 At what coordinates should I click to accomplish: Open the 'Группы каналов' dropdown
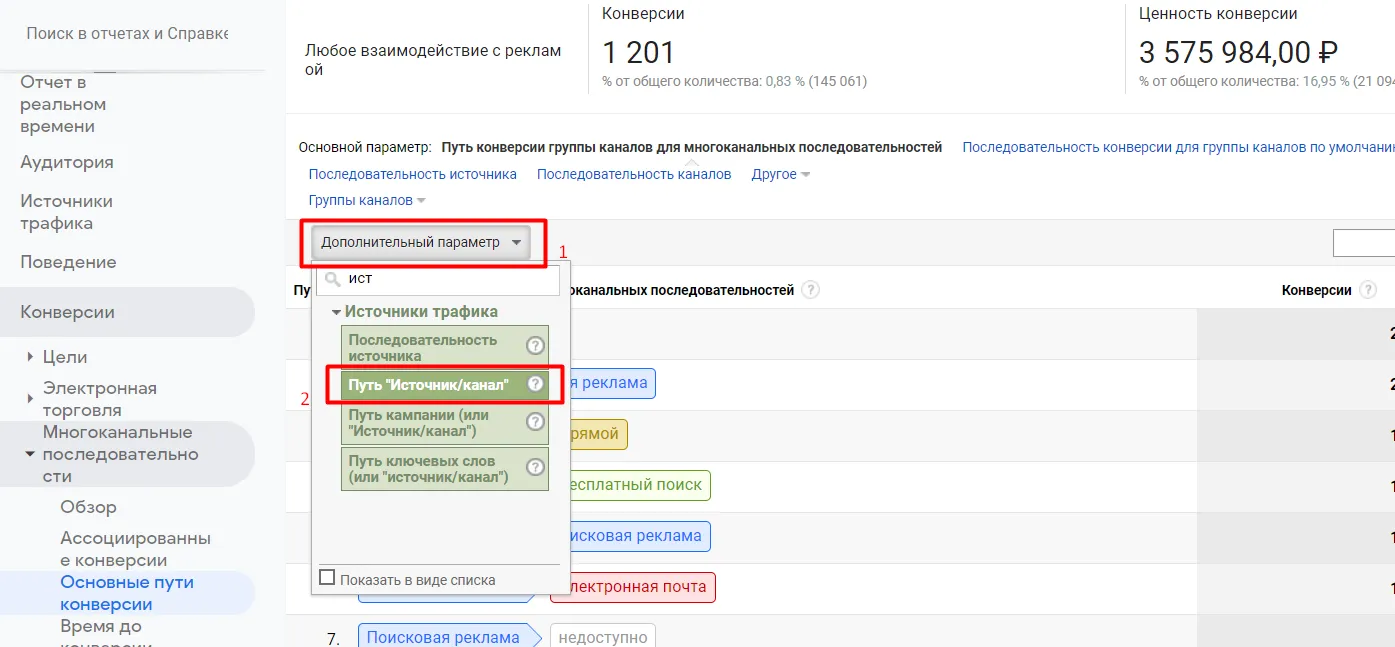pos(367,200)
